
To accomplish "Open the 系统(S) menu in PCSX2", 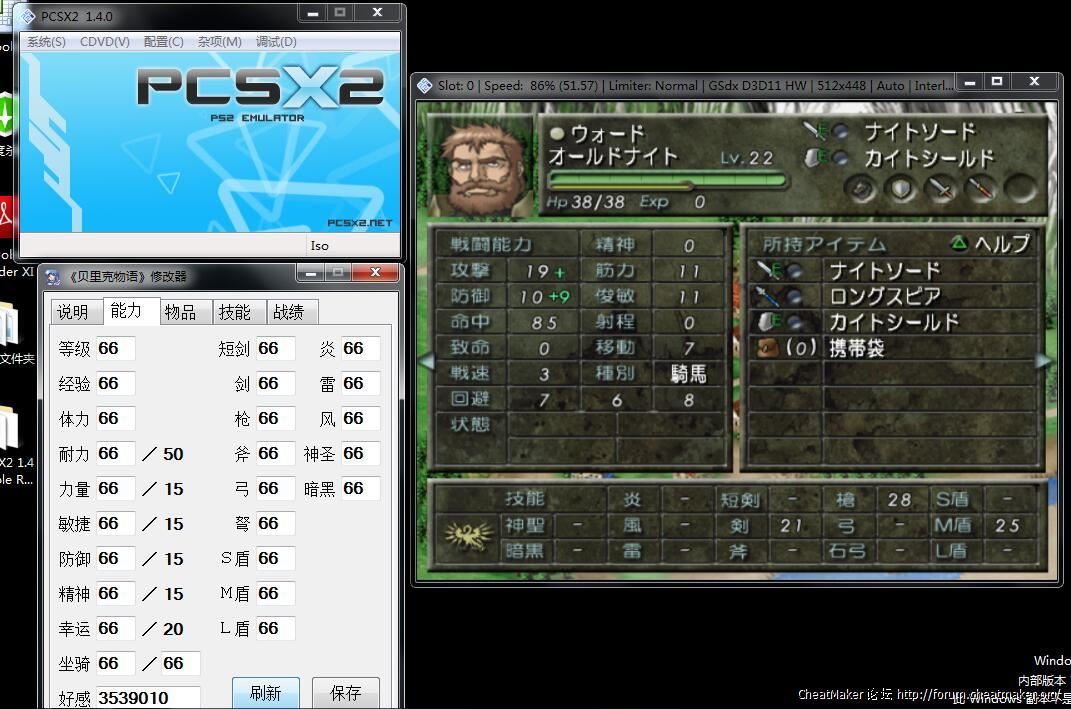I will (46, 42).
